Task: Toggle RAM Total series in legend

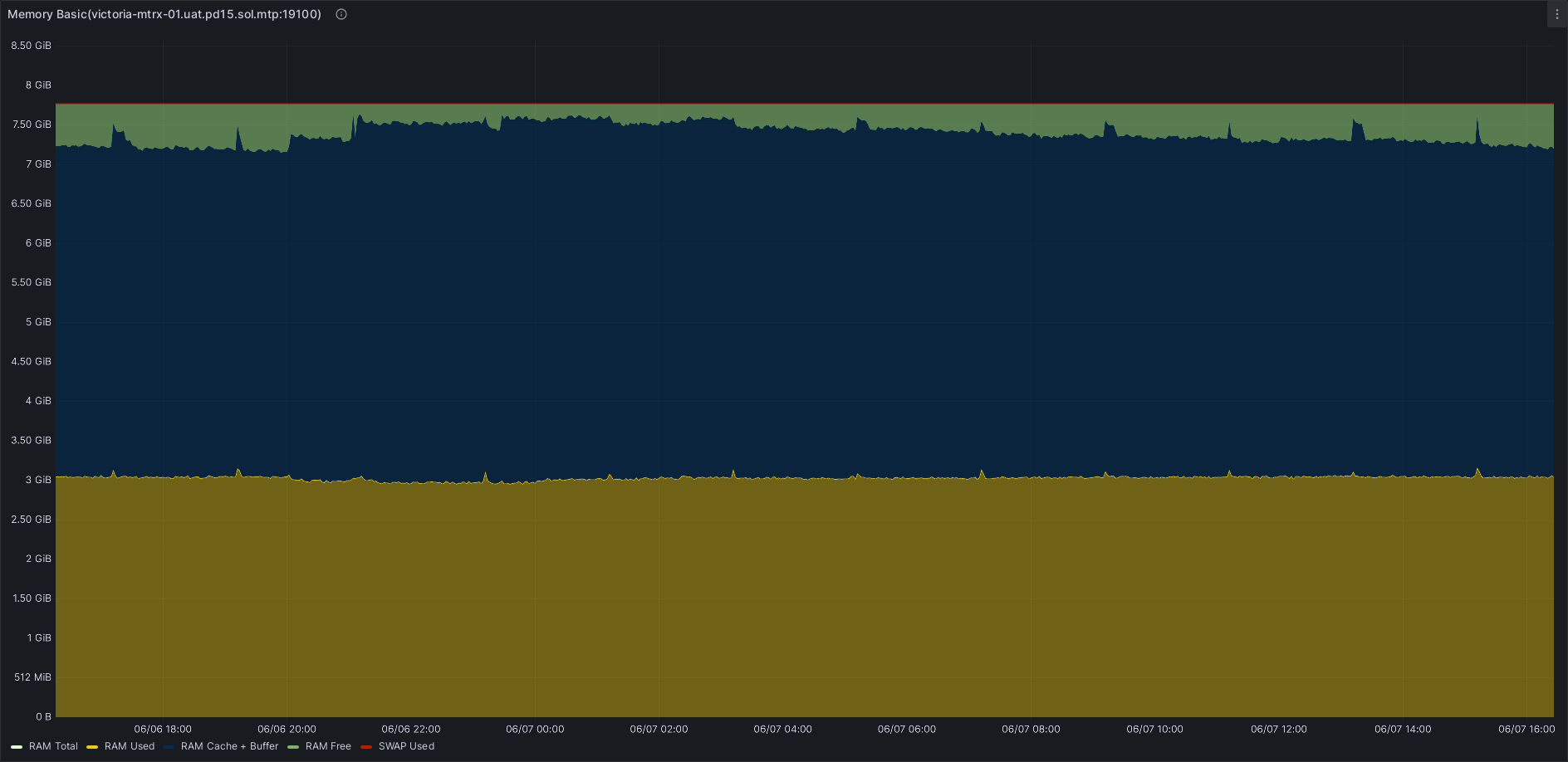Action: [x=53, y=746]
